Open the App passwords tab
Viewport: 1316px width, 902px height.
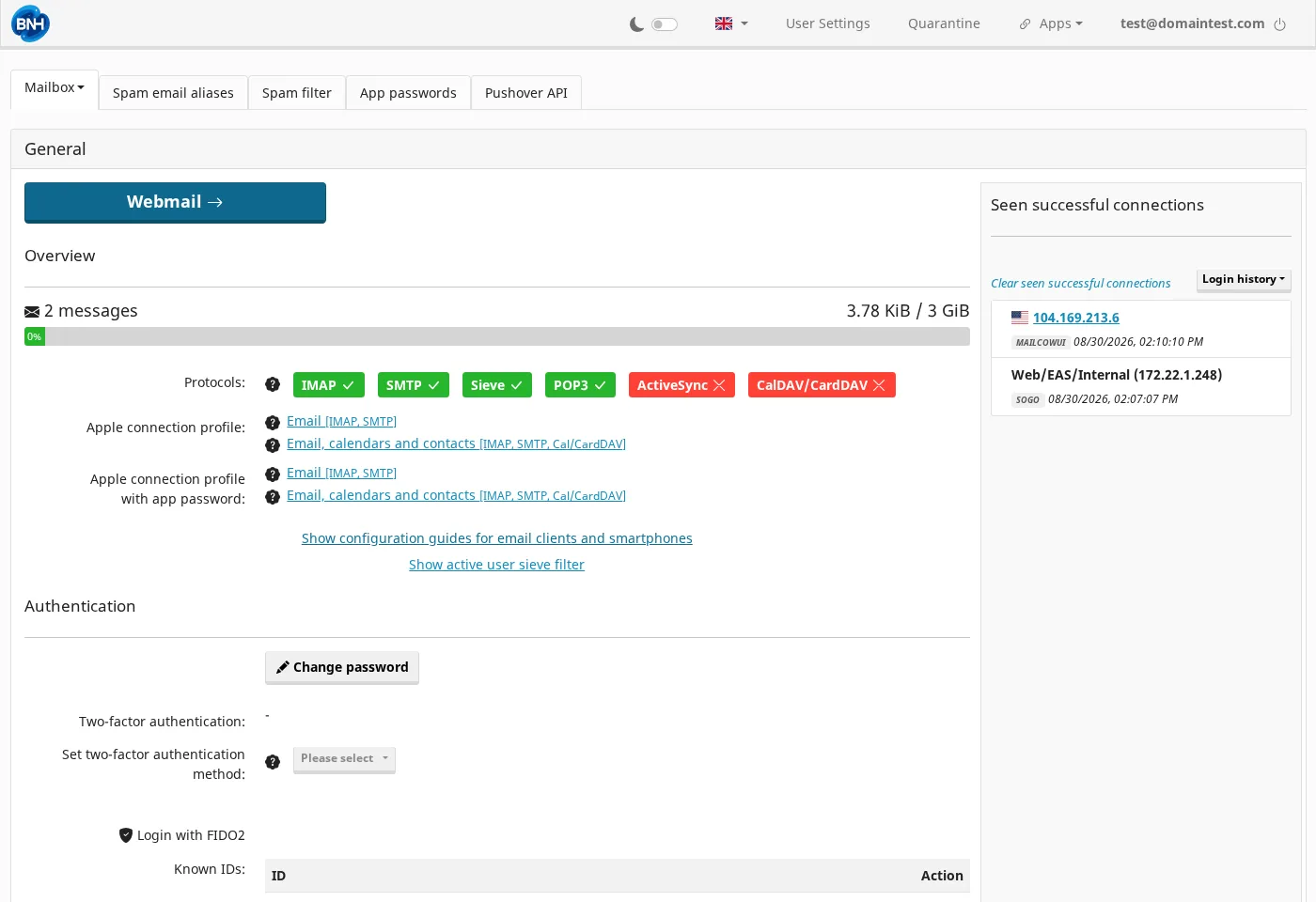tap(408, 93)
